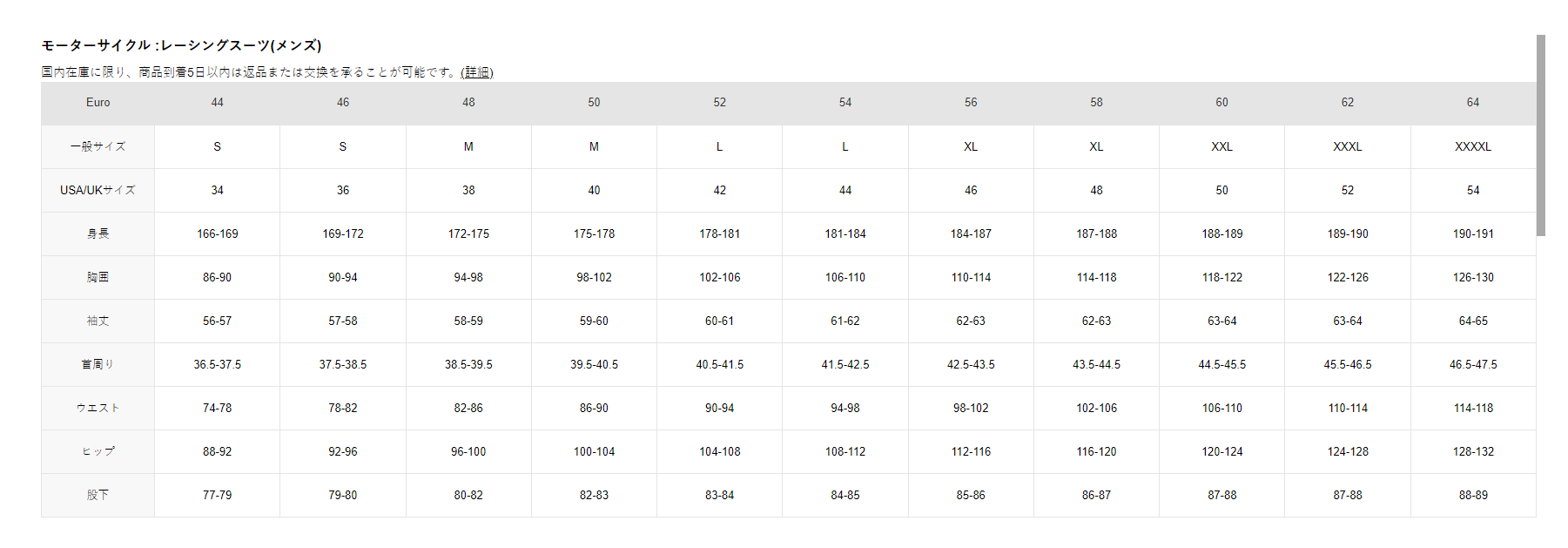The width and height of the screenshot is (1568, 548).
Task: Click the XXXXL general size cell
Action: (1472, 146)
